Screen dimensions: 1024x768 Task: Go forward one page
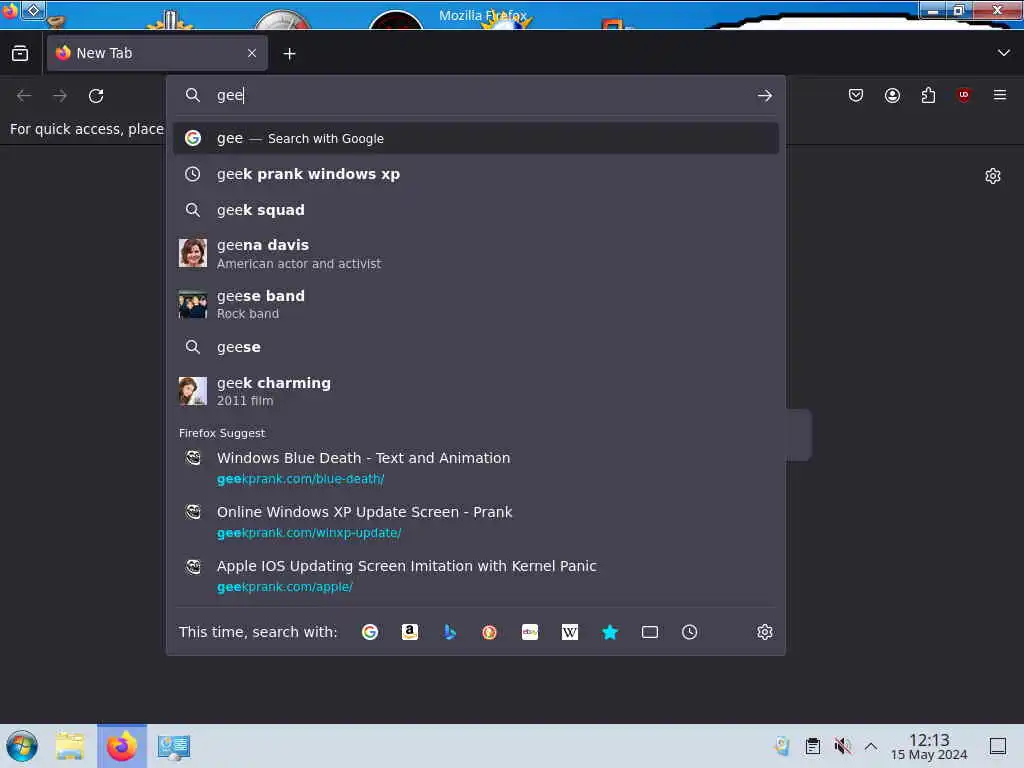[x=60, y=96]
